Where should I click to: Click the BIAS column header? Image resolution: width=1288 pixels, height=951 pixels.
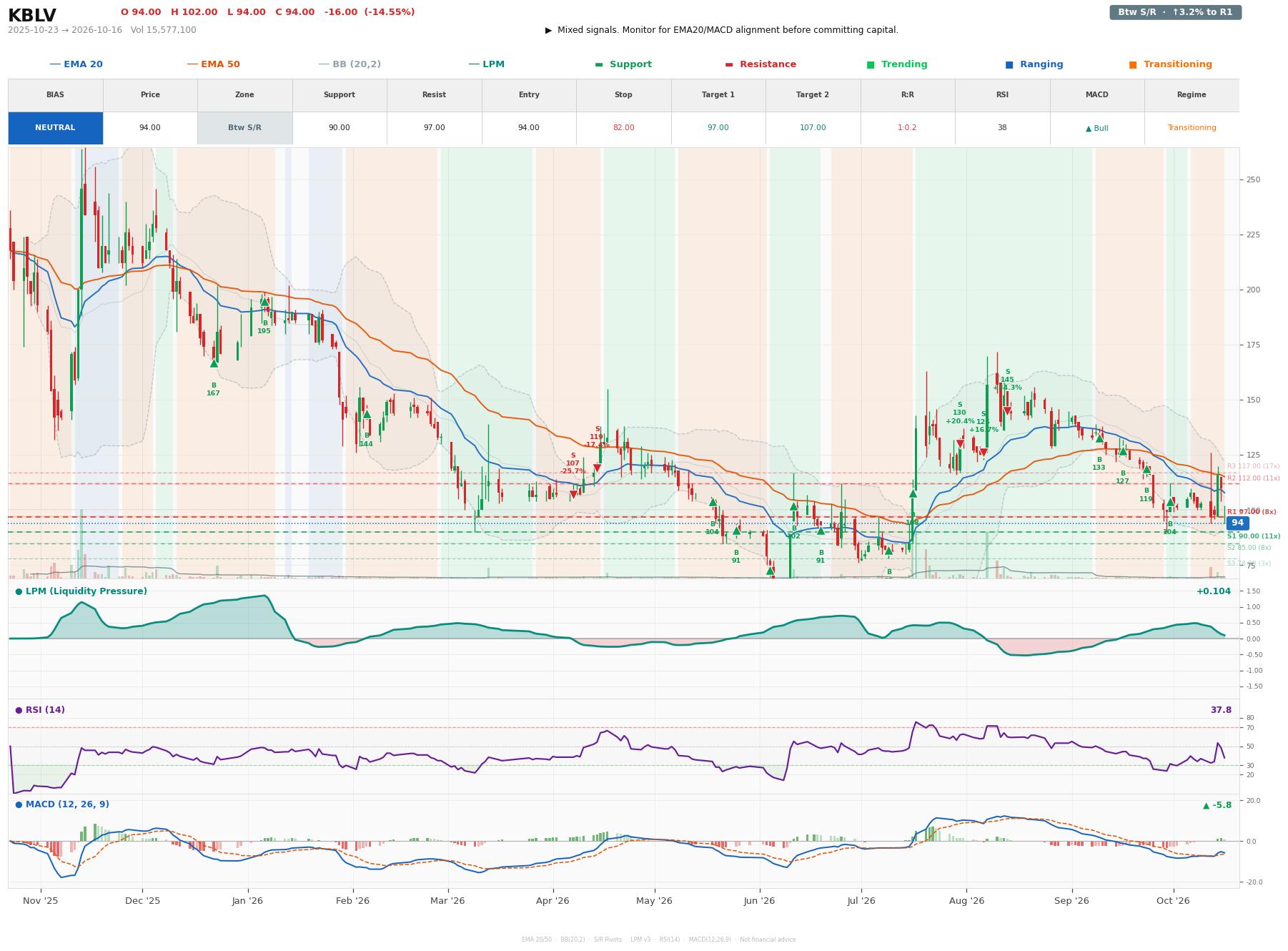[x=55, y=95]
